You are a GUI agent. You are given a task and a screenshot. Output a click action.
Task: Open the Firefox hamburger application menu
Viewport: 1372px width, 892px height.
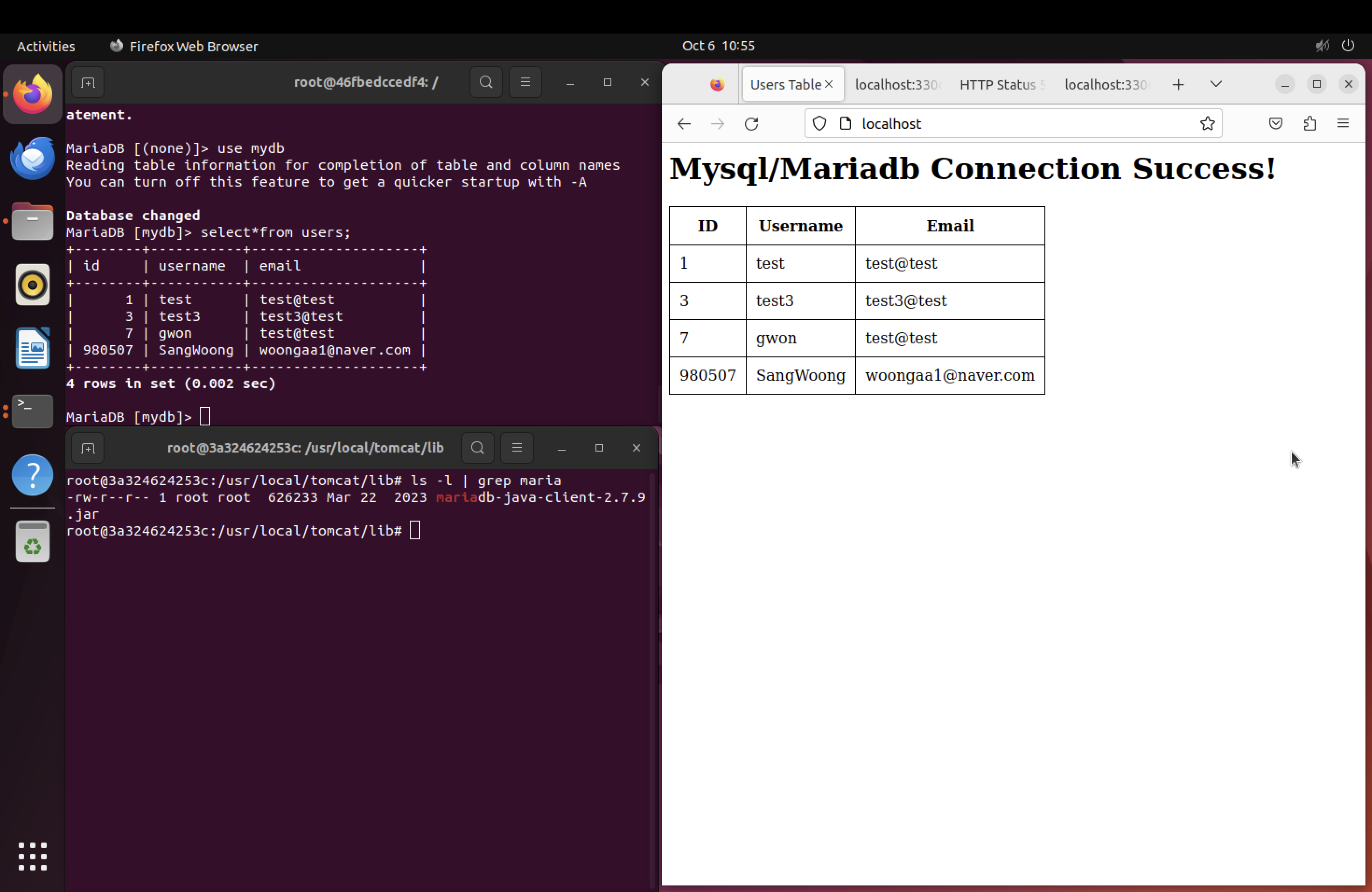pos(1343,123)
